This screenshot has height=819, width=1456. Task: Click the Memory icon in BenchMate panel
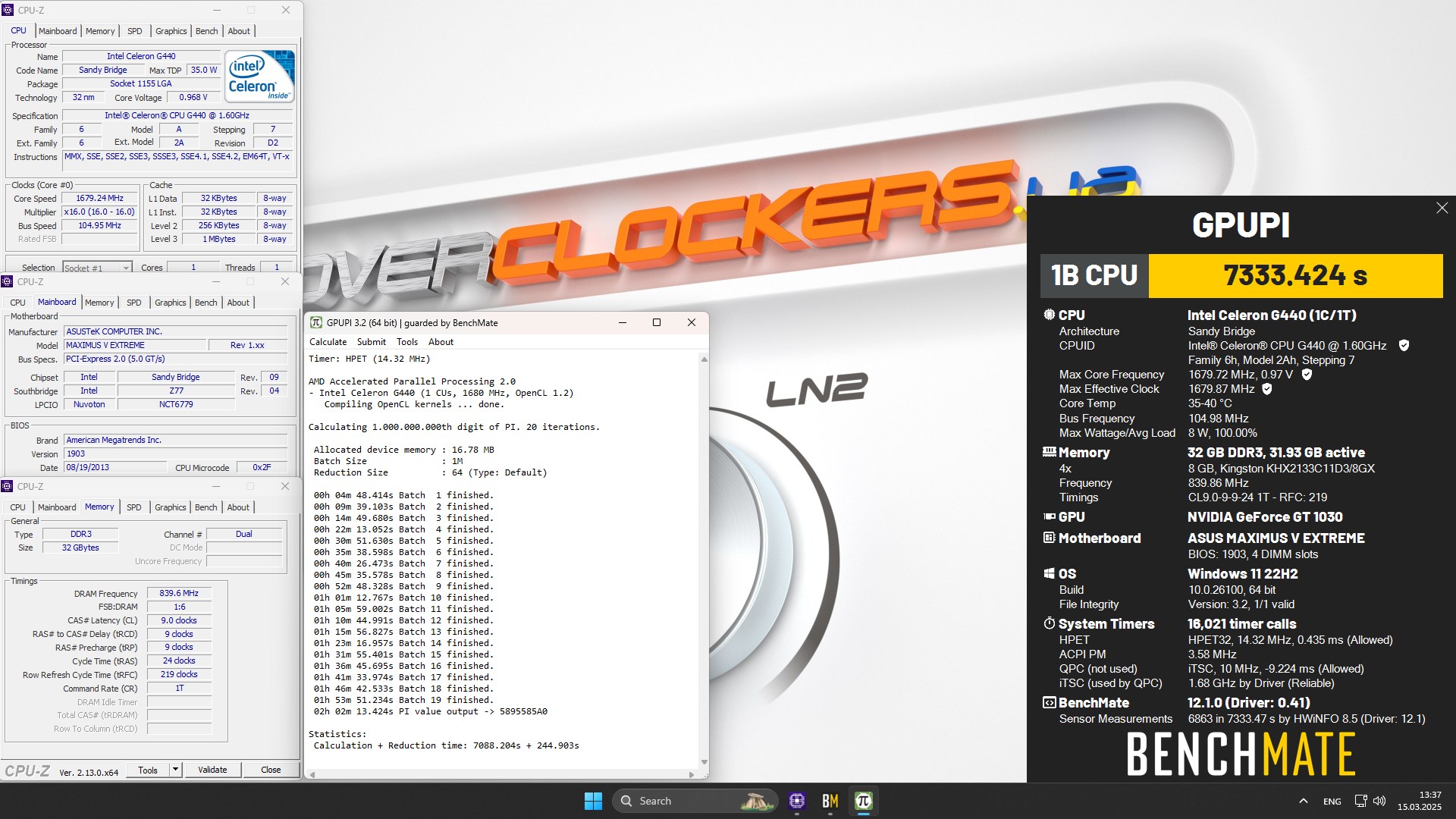[x=1049, y=452]
